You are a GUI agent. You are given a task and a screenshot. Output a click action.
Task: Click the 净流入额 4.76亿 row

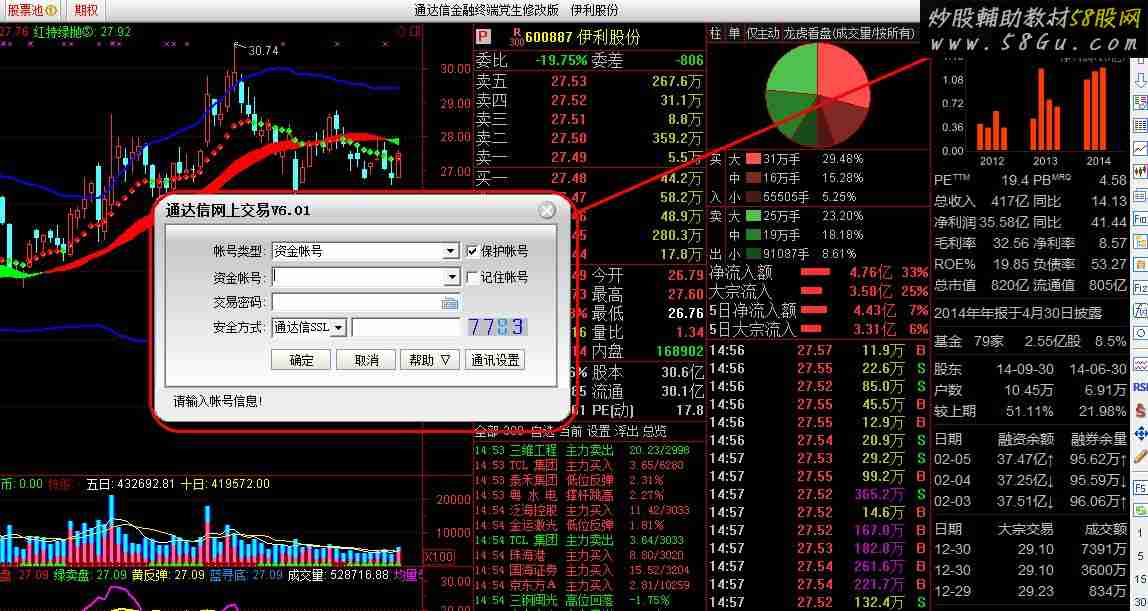[x=819, y=273]
